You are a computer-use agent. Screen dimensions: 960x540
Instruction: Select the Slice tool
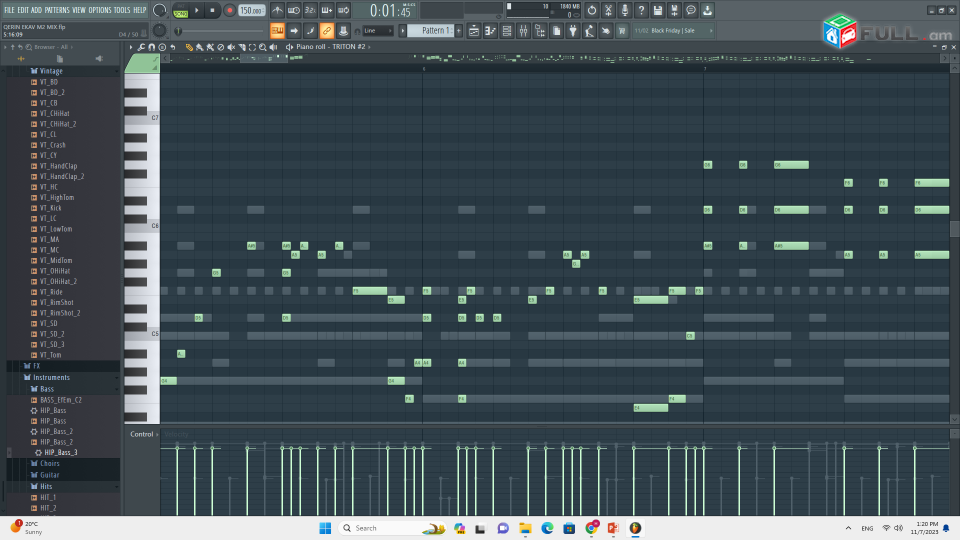(242, 47)
